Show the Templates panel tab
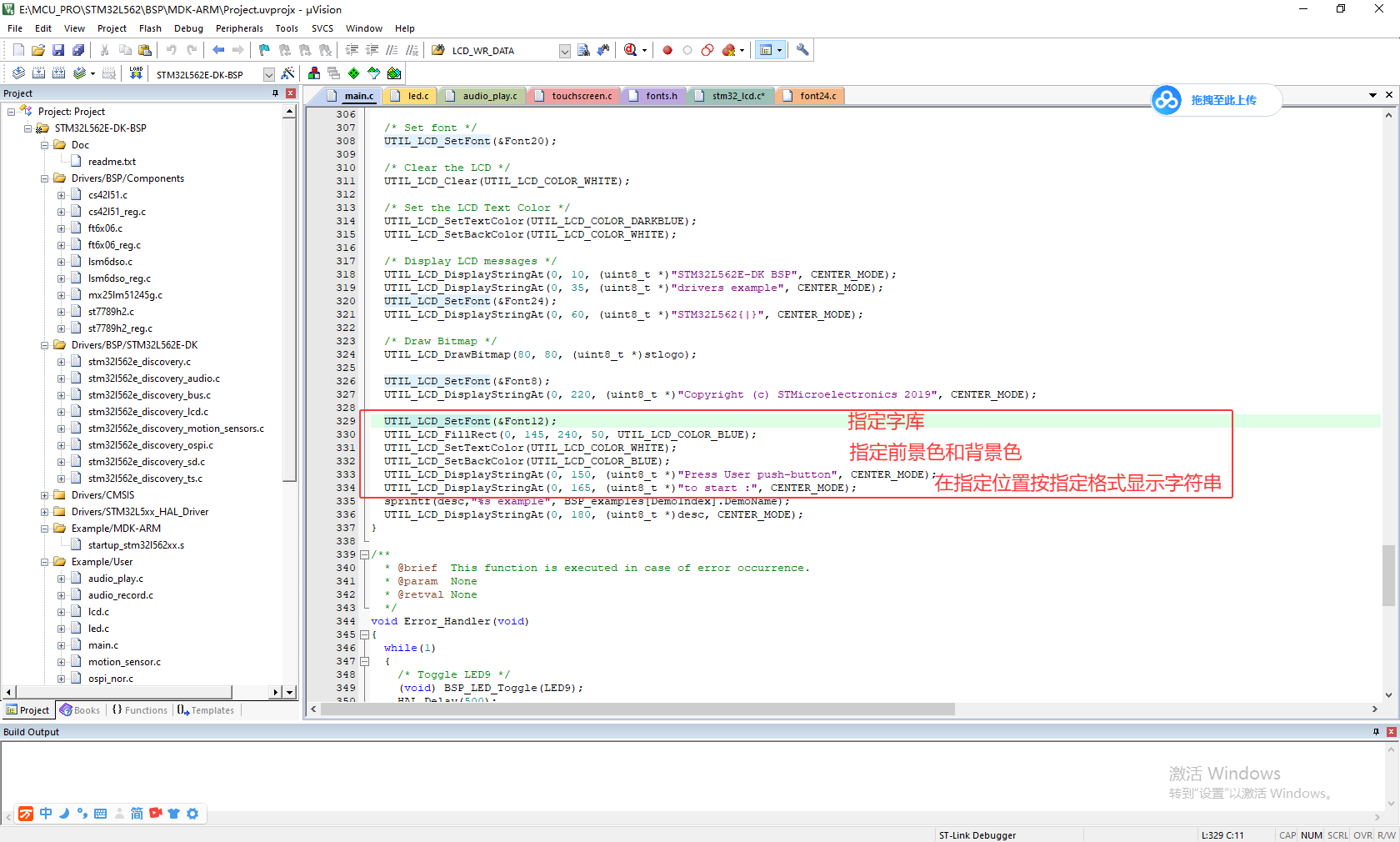 coord(206,710)
